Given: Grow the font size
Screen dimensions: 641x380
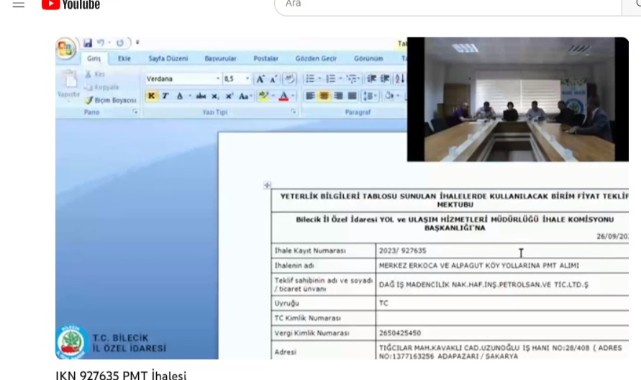Looking at the screenshot, I should (260, 79).
